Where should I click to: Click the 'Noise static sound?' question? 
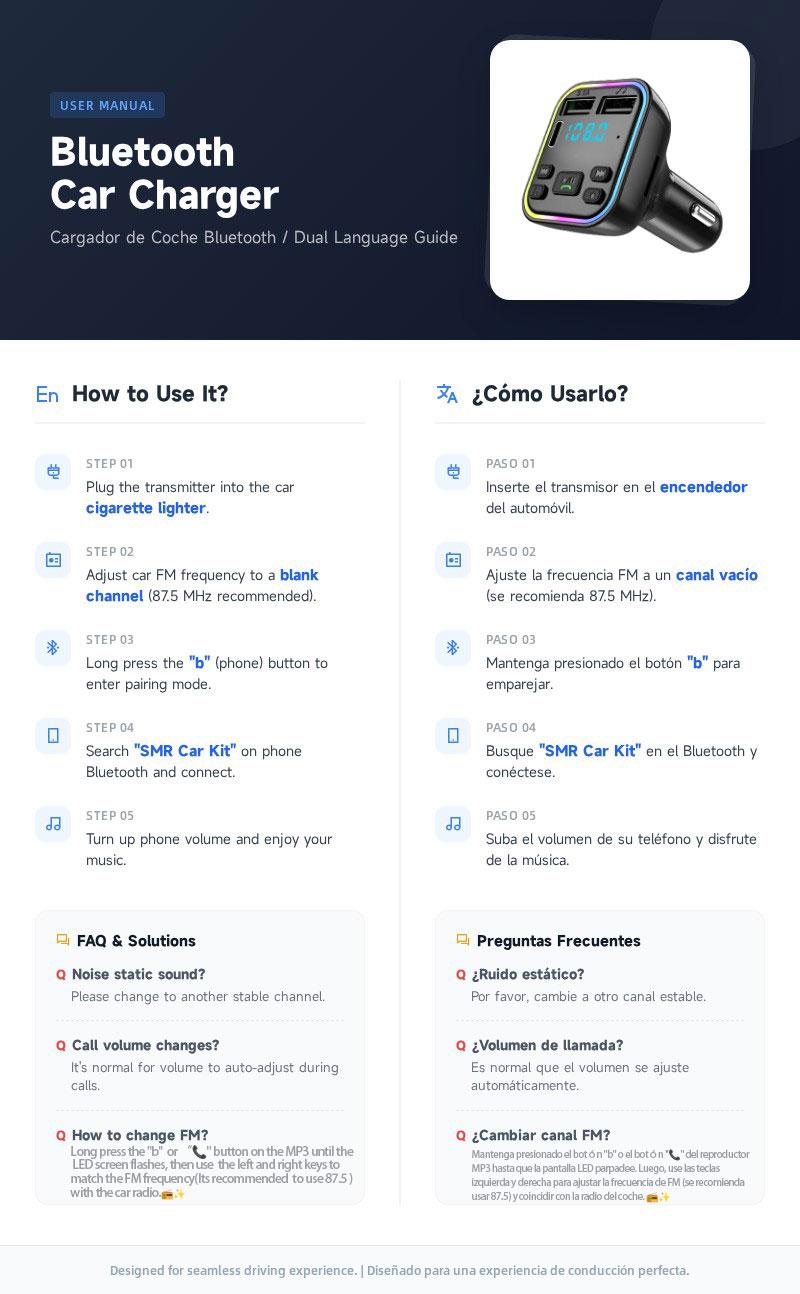[138, 974]
